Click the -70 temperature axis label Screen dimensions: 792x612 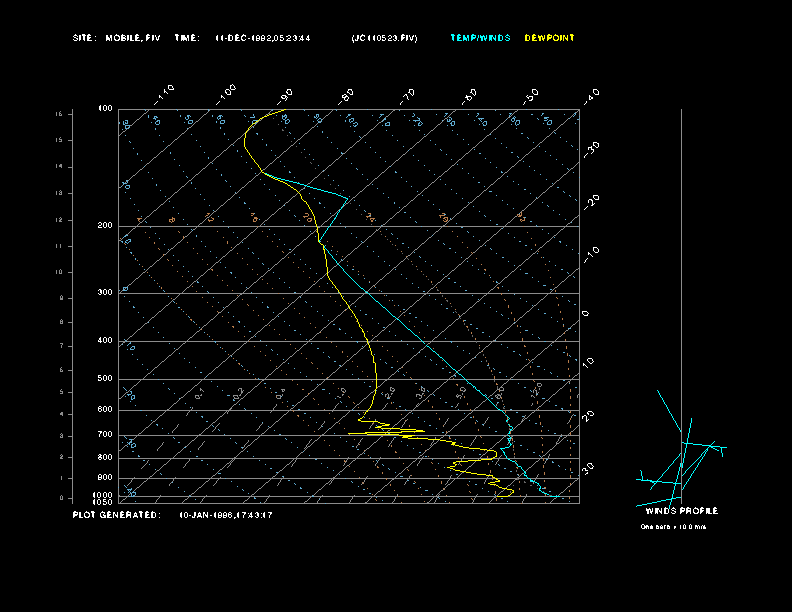pyautogui.click(x=408, y=96)
